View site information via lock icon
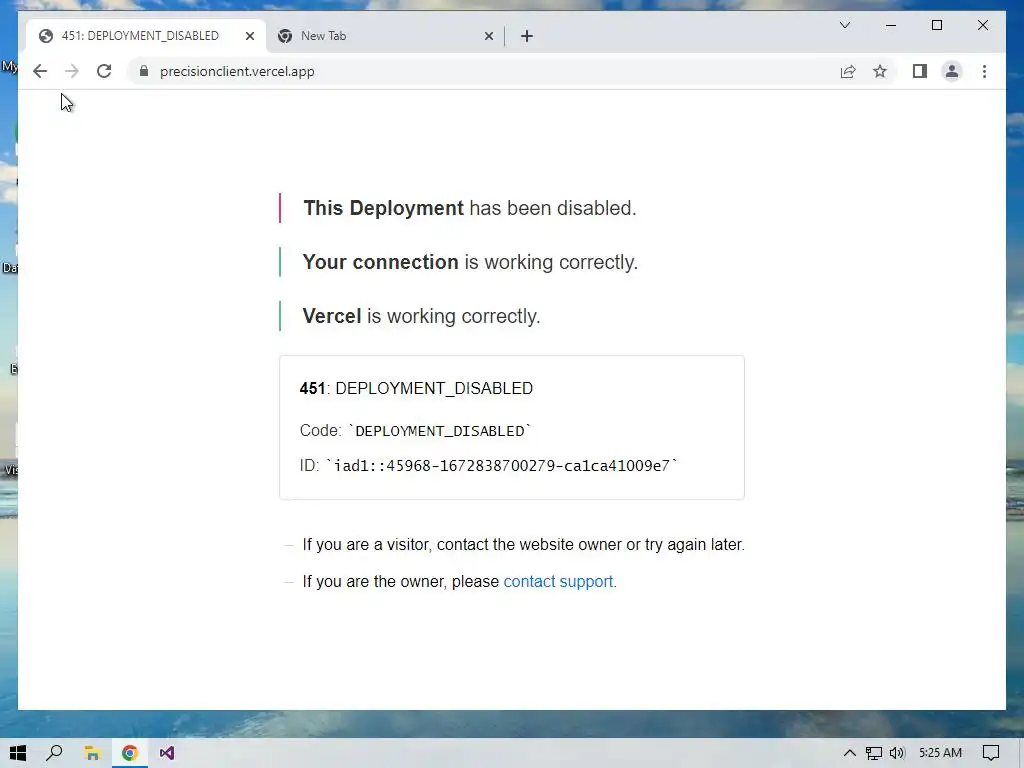Screen dimensions: 1024x768 (x=144, y=71)
